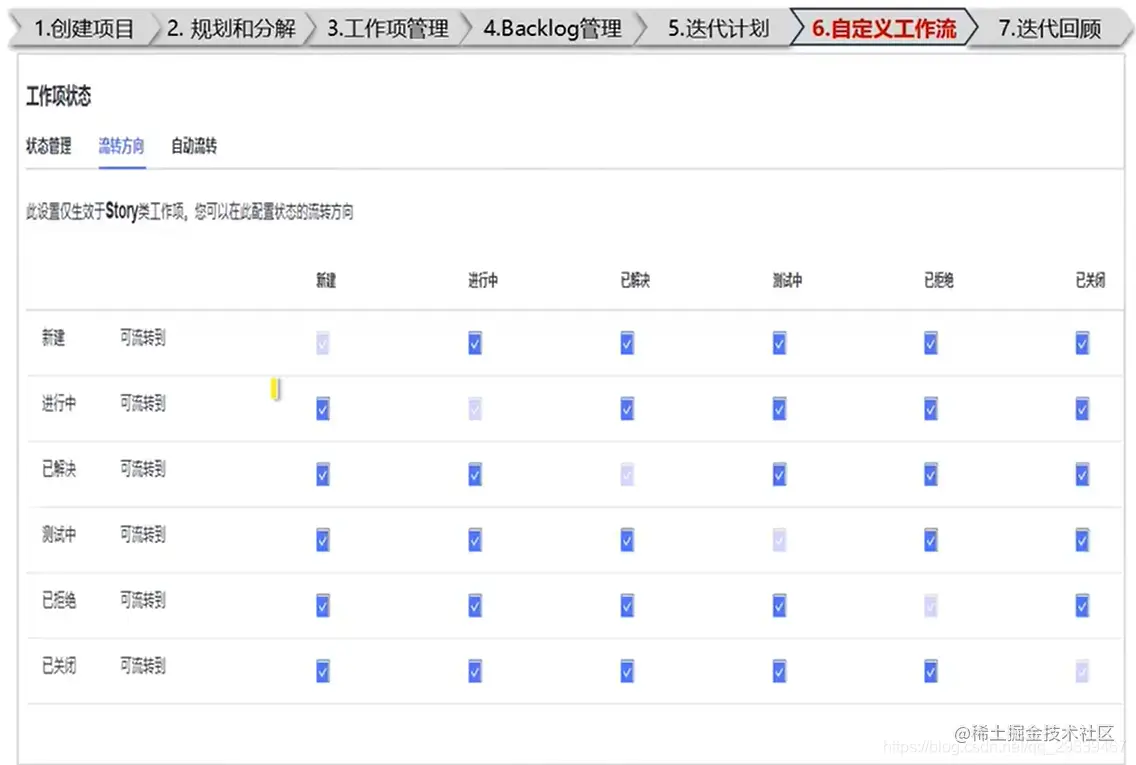Open step 1.创建项目 in the process bar
The width and height of the screenshot is (1136, 765).
(x=83, y=28)
